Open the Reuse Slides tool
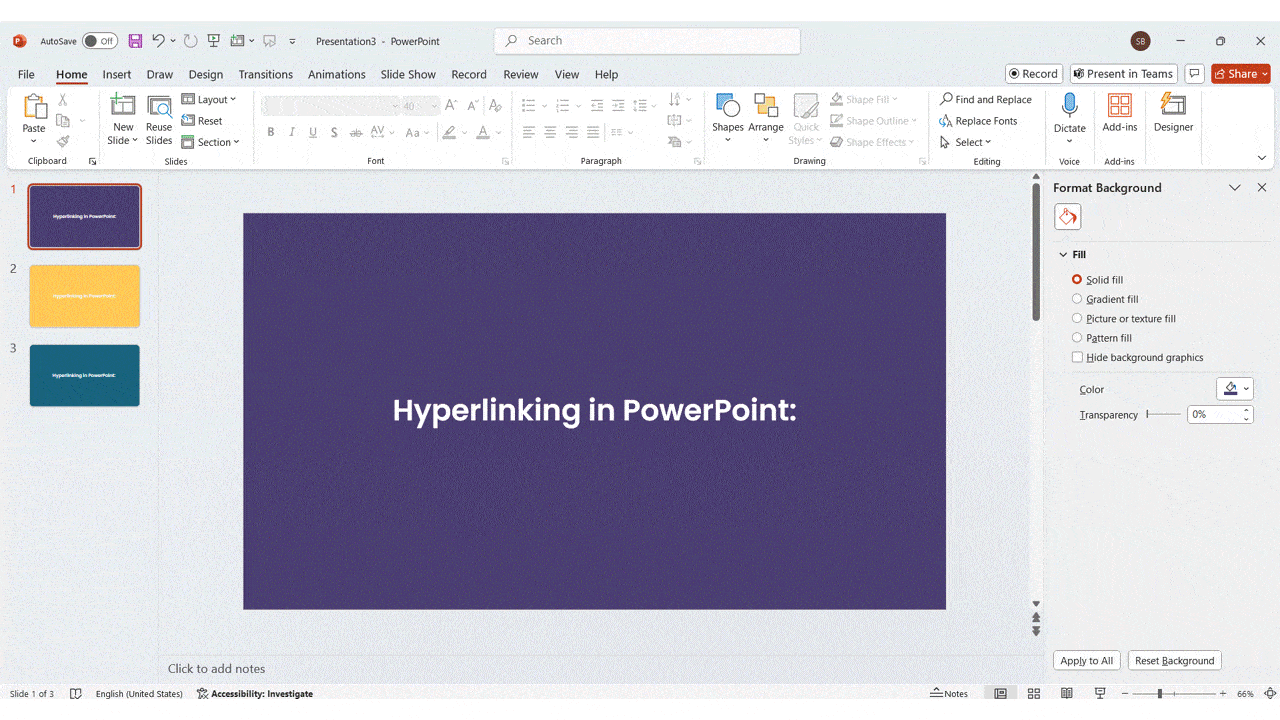Viewport: 1280px width, 720px height. tap(159, 120)
